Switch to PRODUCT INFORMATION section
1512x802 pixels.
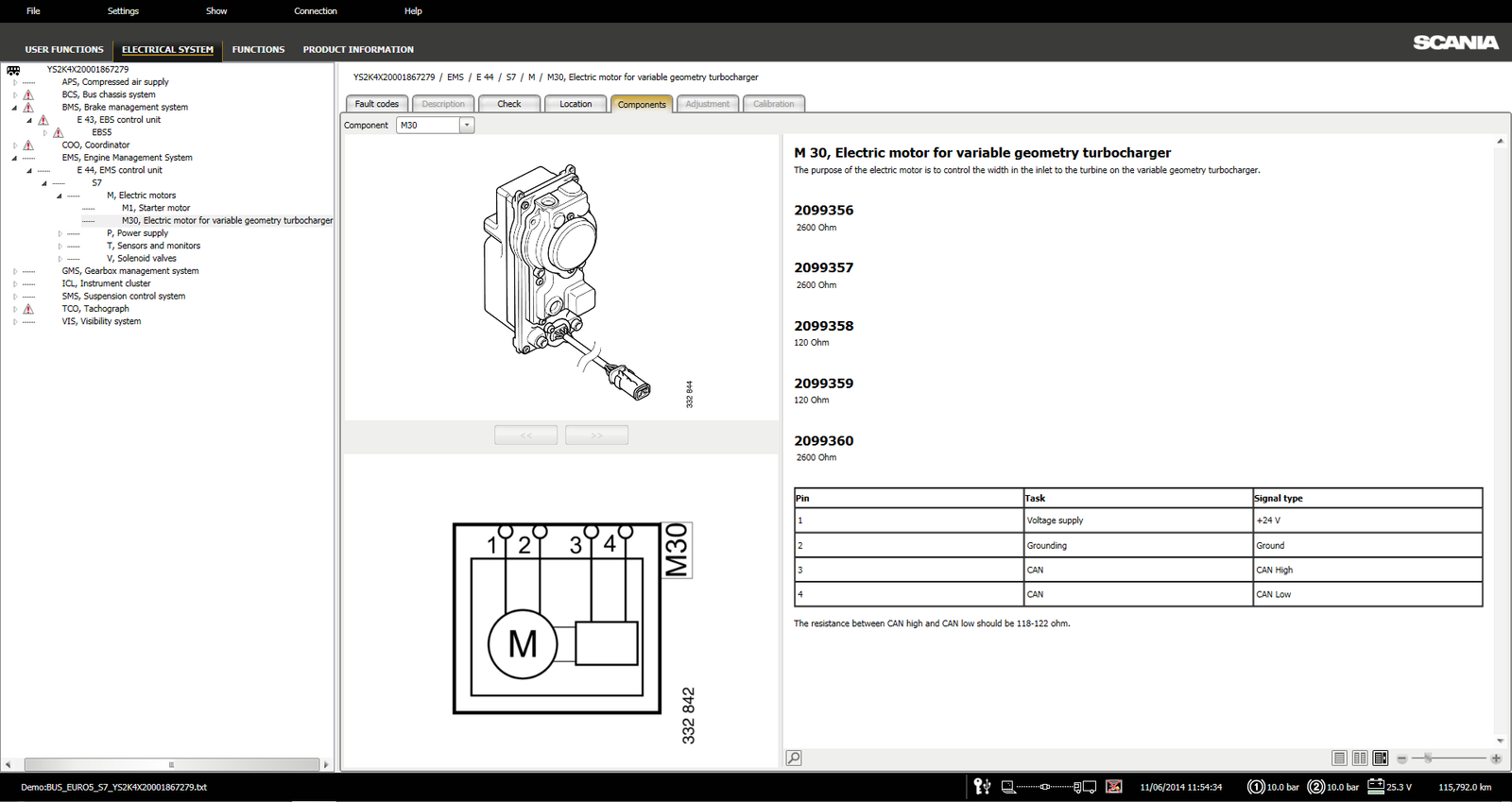(358, 49)
